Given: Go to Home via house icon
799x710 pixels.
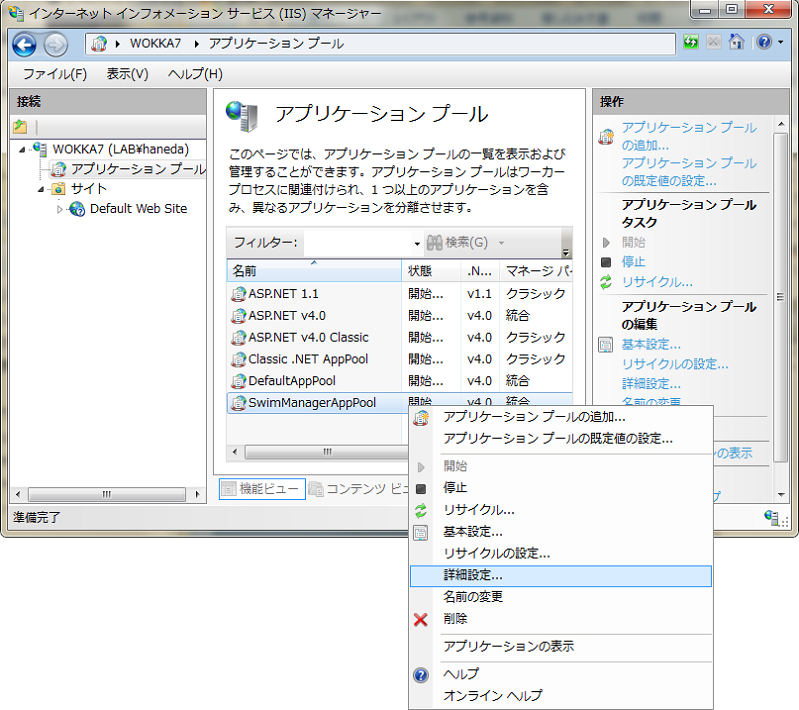Looking at the screenshot, I should (x=736, y=42).
